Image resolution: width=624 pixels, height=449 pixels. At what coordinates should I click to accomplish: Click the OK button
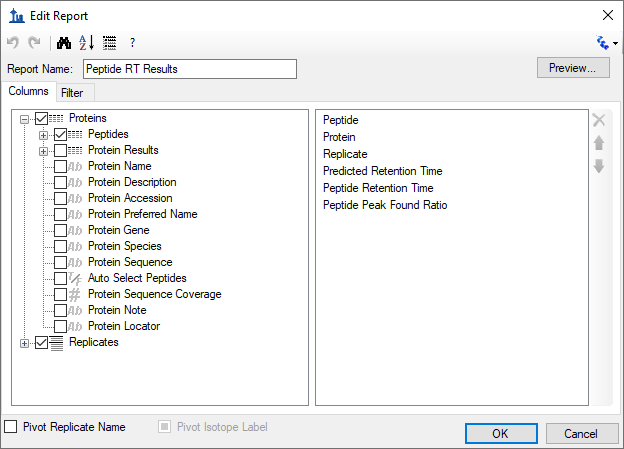click(500, 433)
